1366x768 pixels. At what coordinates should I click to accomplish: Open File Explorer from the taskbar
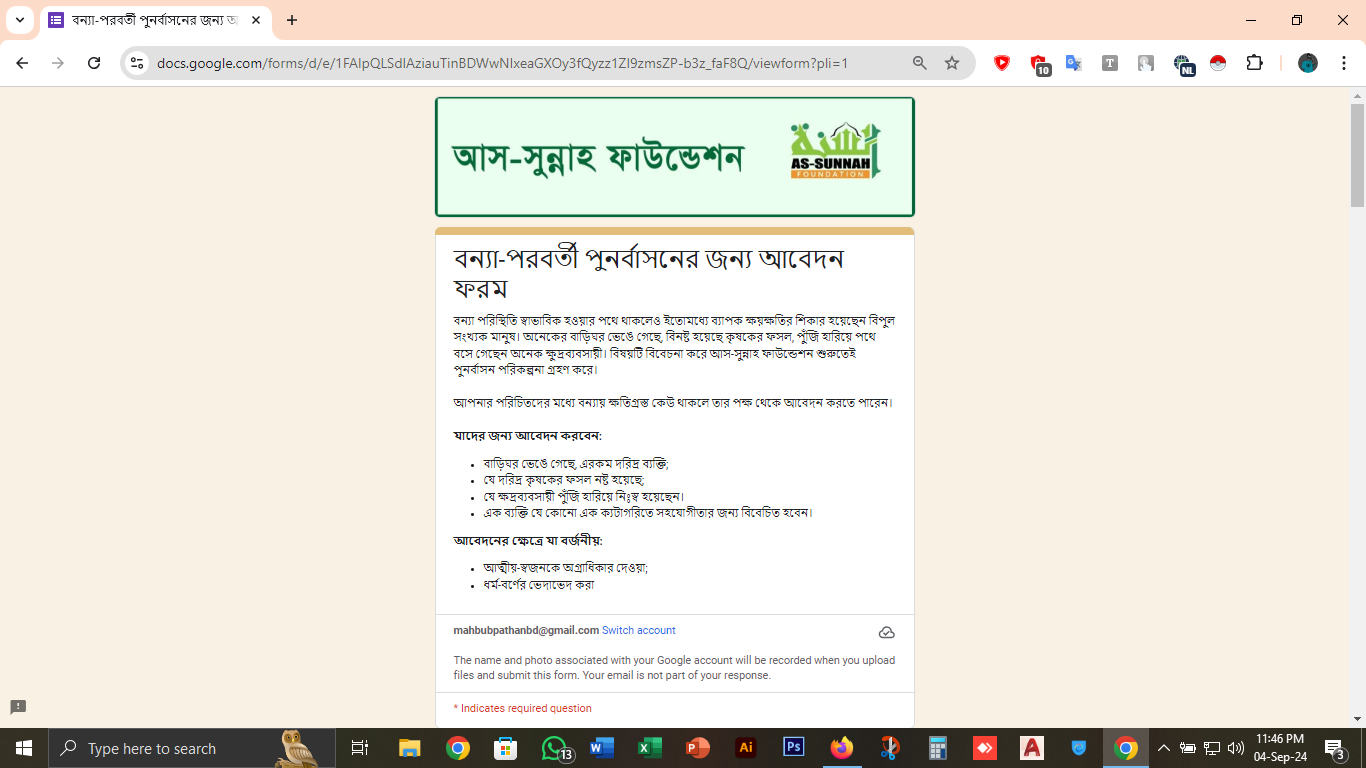click(x=410, y=748)
